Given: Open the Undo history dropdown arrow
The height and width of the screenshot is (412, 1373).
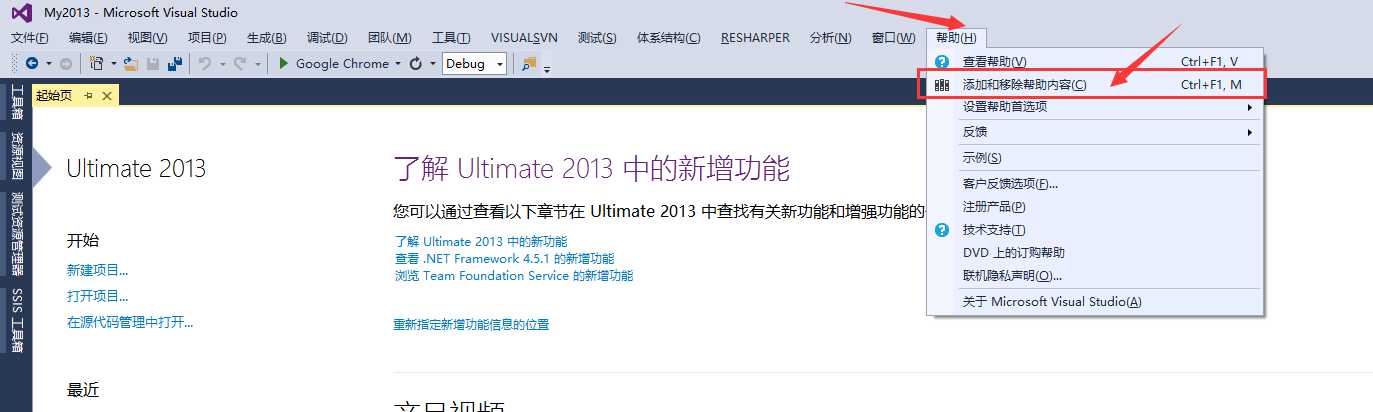Looking at the screenshot, I should 221,63.
